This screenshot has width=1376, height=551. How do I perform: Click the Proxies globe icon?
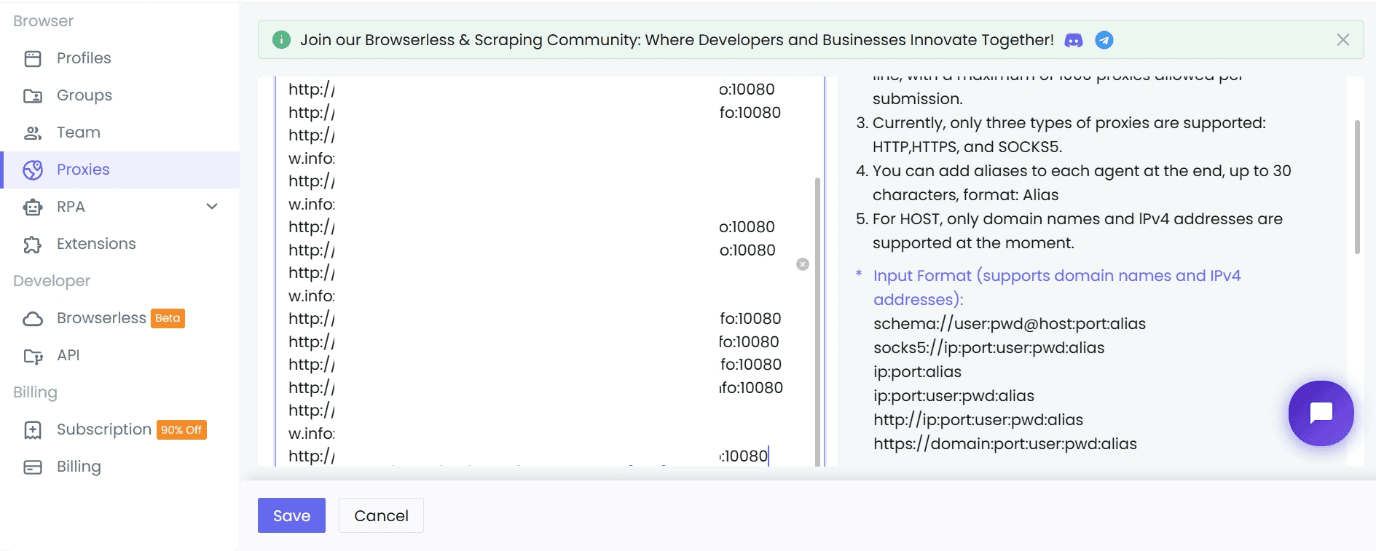(33, 170)
